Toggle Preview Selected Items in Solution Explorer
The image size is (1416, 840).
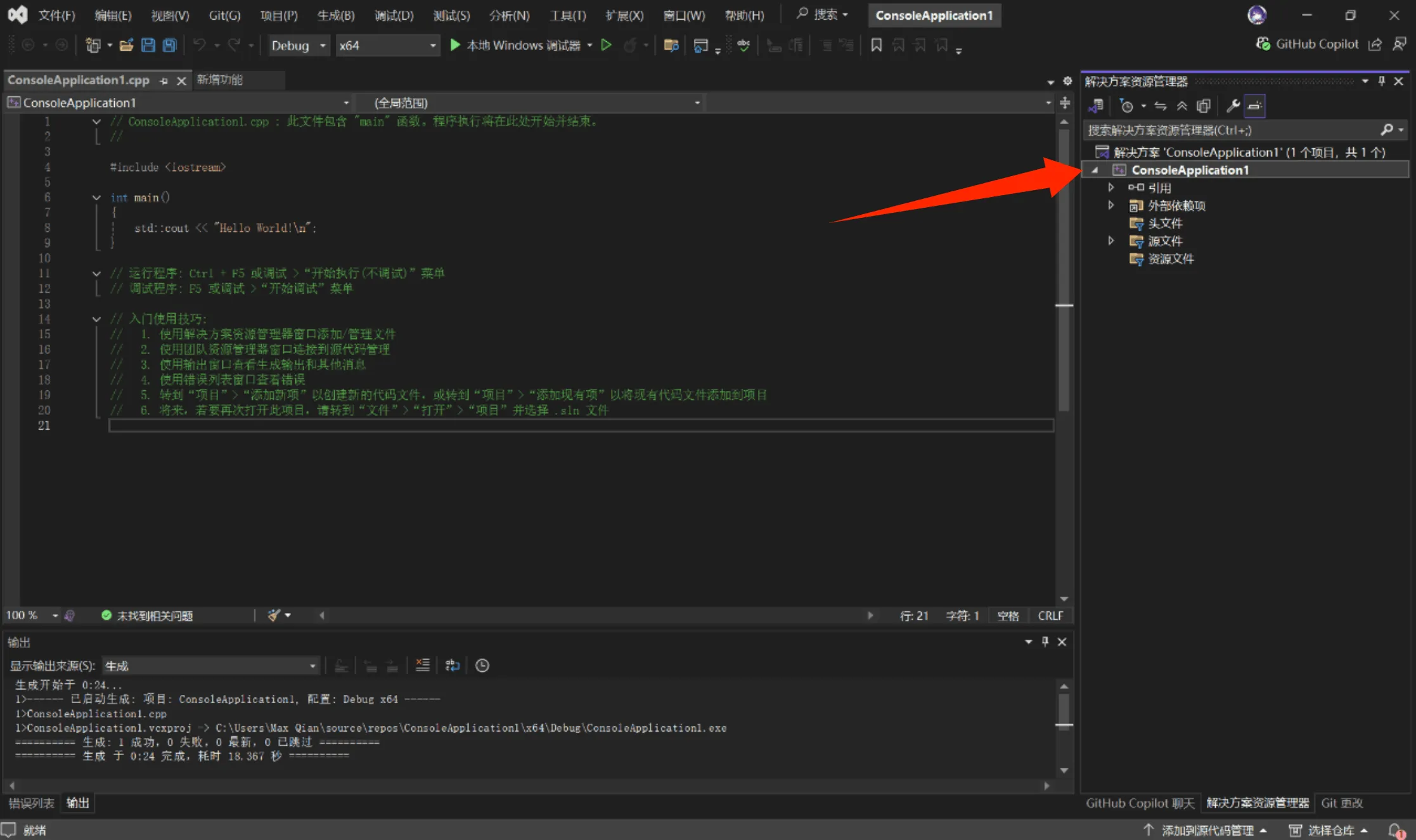[x=1254, y=106]
